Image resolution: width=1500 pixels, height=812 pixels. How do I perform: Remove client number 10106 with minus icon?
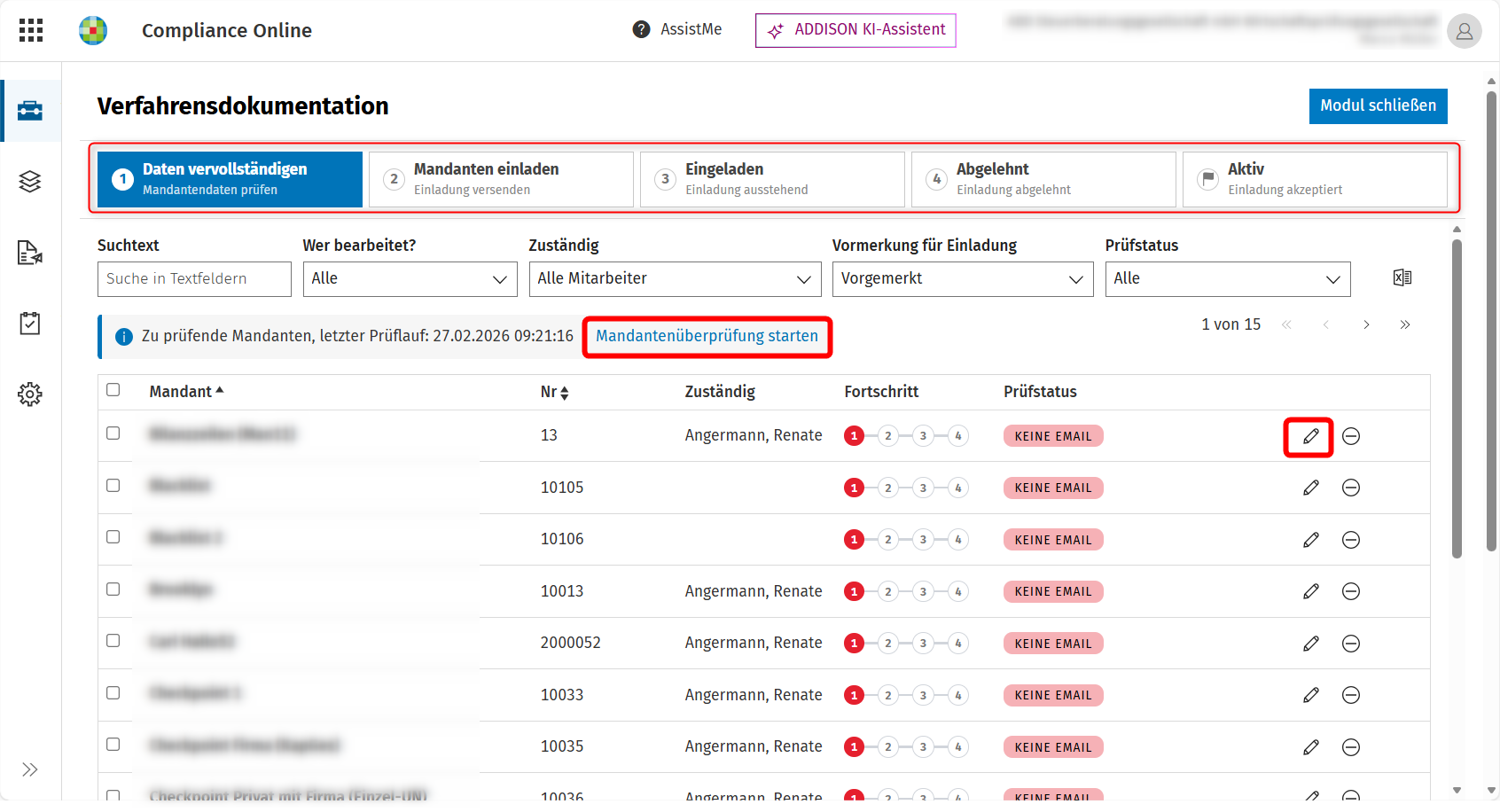pos(1351,540)
